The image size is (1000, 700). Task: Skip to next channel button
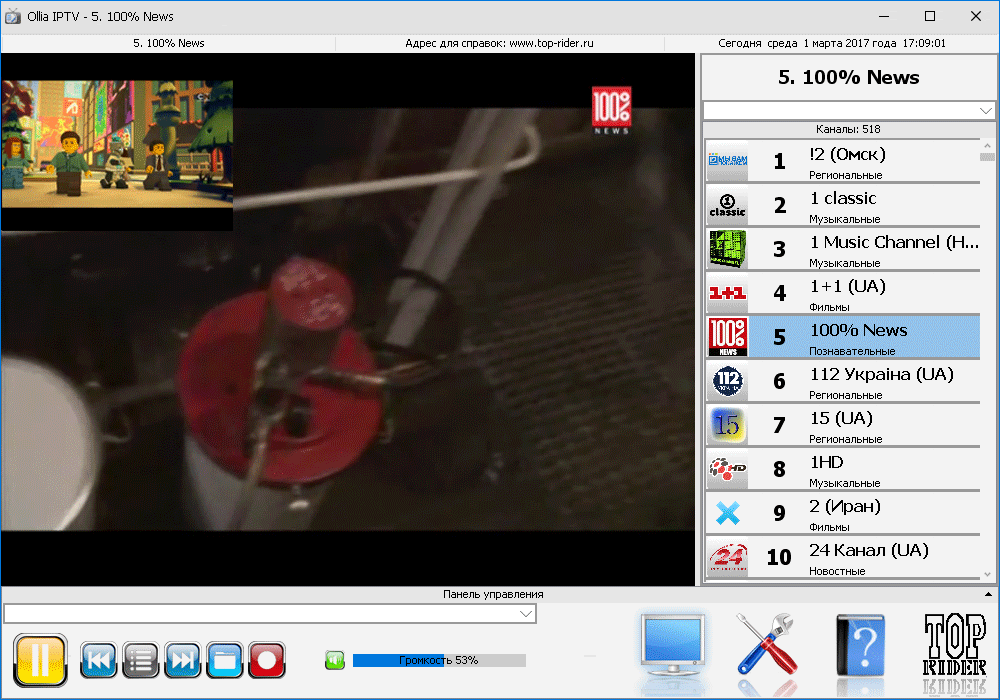coord(182,660)
